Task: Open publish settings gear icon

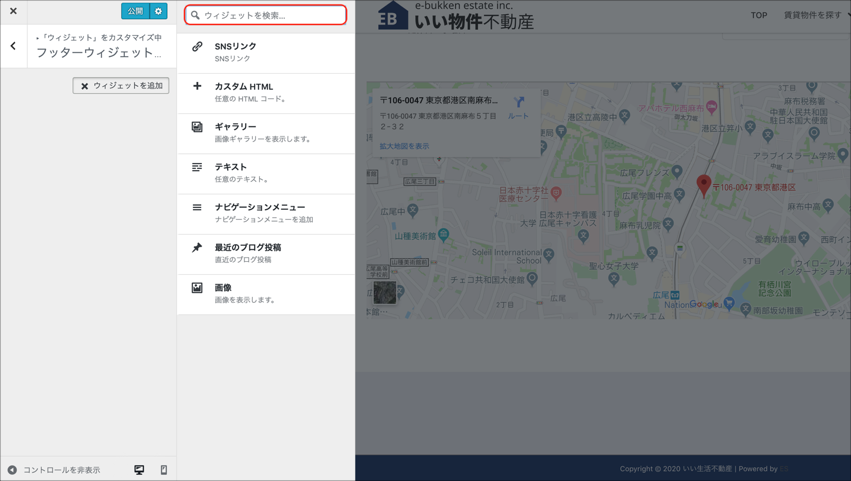Action: coord(158,11)
